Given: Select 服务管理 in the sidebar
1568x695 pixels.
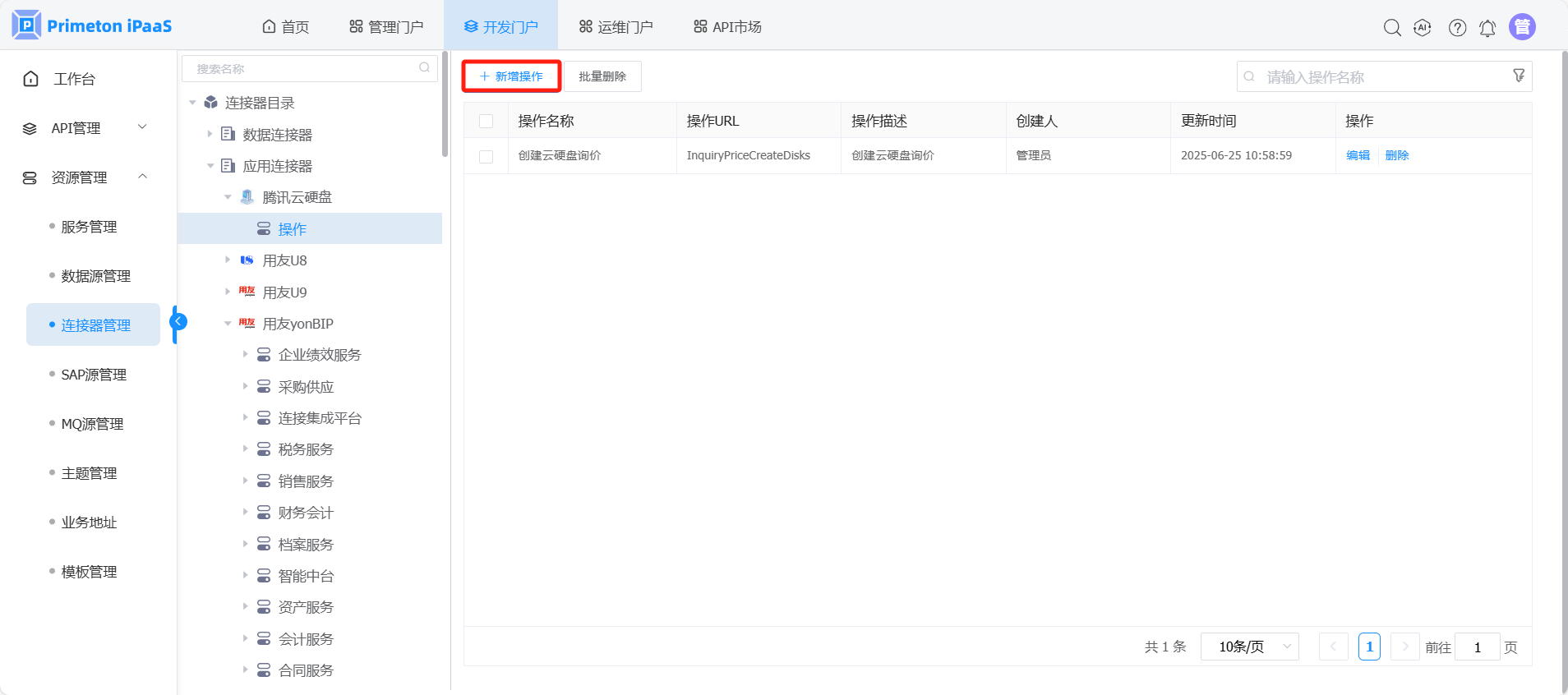Looking at the screenshot, I should [89, 227].
